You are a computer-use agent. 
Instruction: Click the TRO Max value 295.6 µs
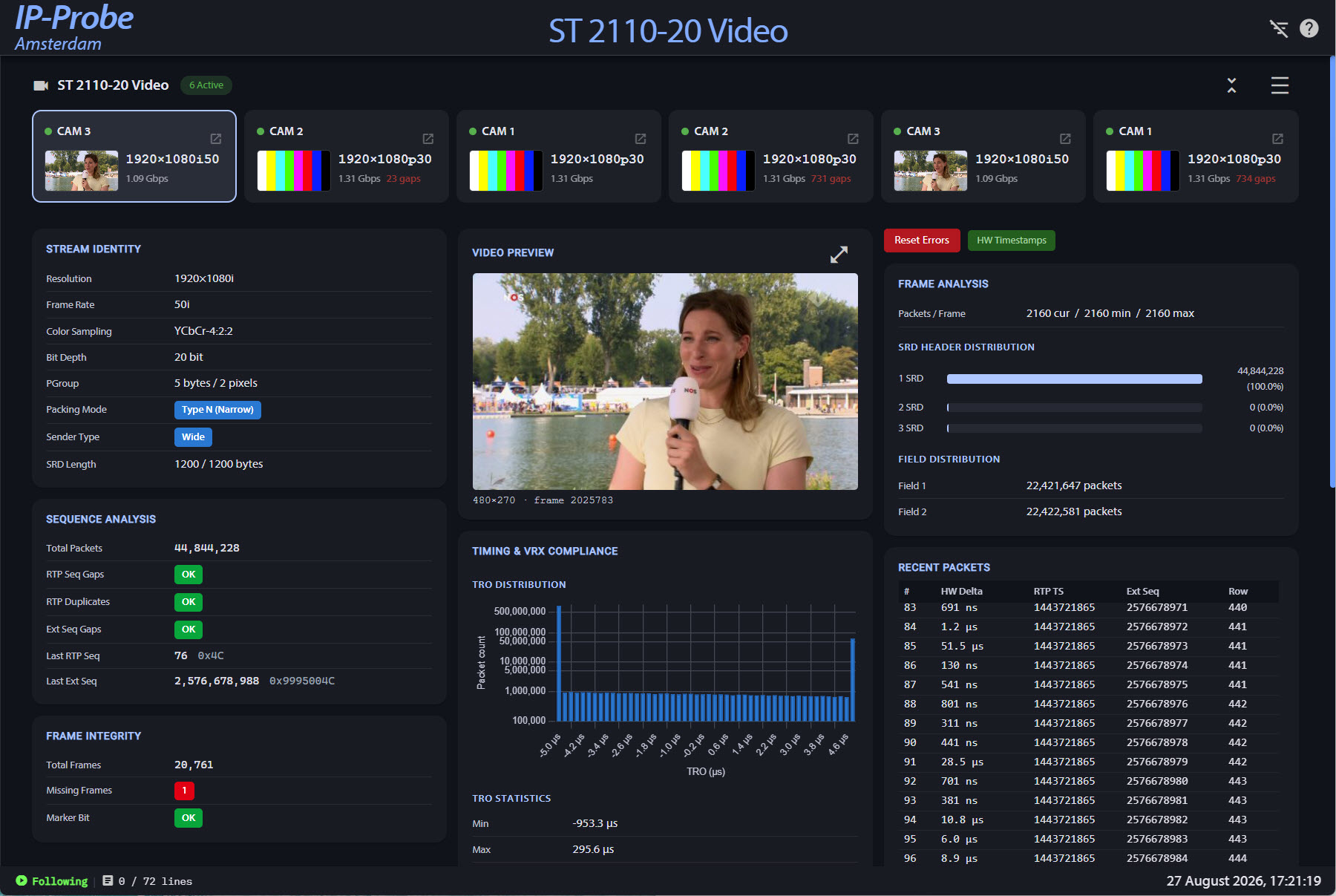tap(593, 849)
